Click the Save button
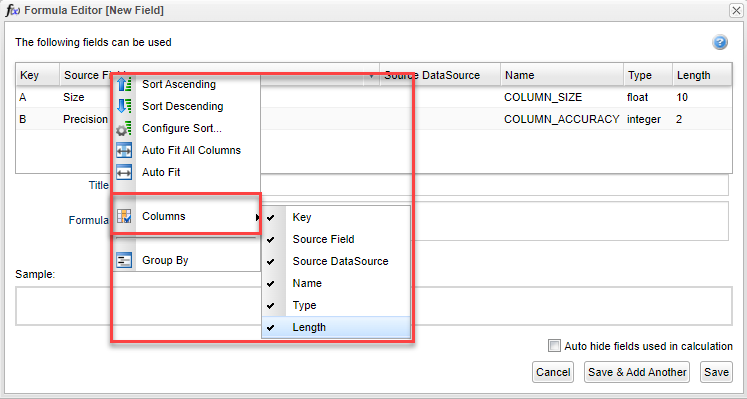Viewport: 747px width, 399px height. pos(716,372)
